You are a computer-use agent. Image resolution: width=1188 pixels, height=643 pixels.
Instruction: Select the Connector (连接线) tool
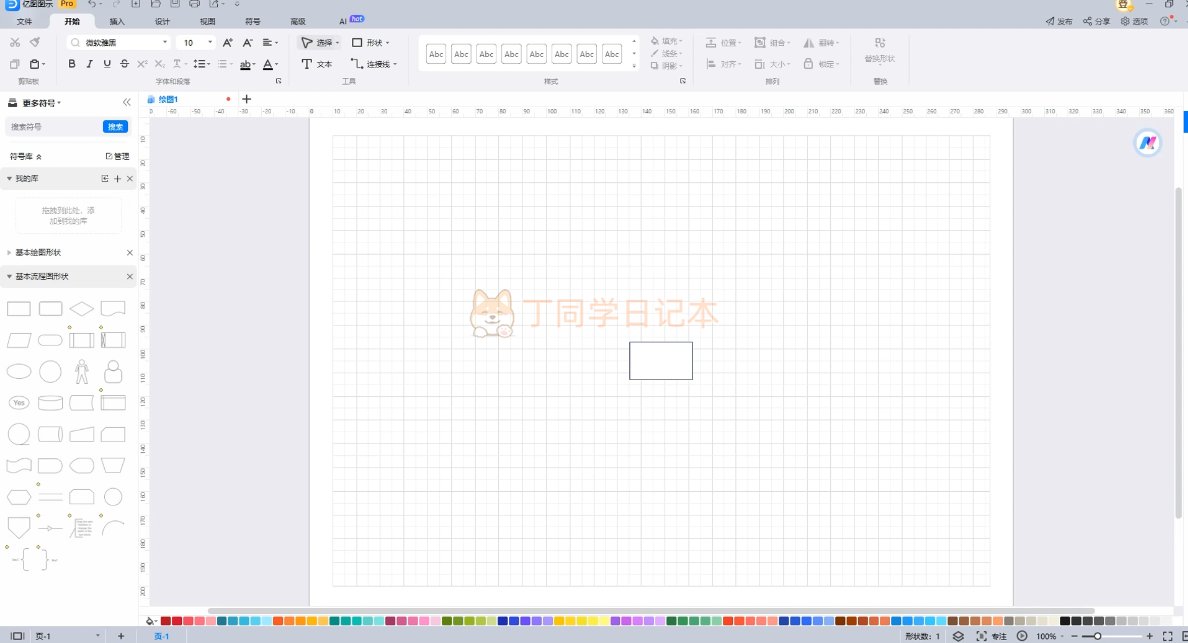click(373, 64)
